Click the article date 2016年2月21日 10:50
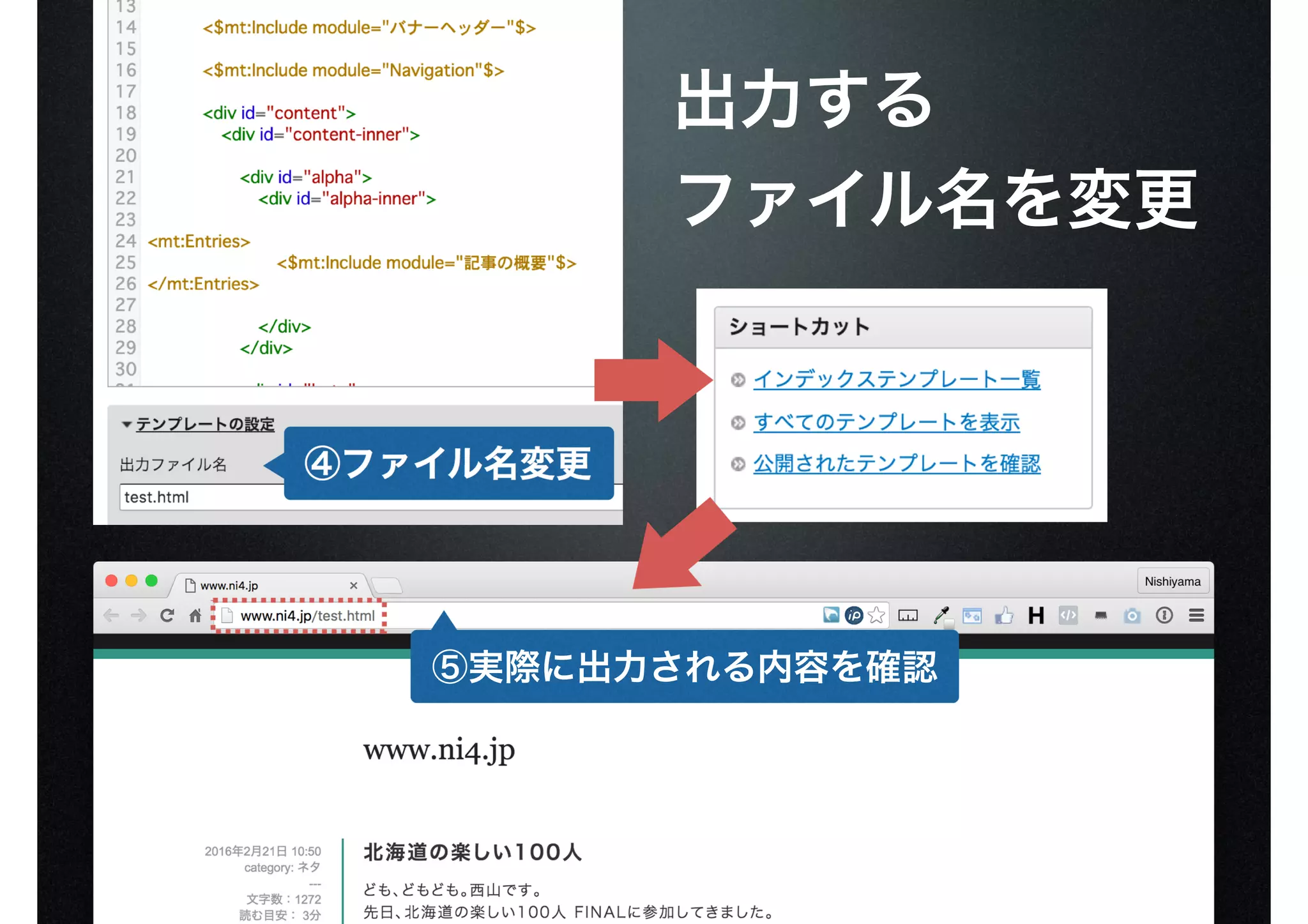The image size is (1308, 924). coord(262,851)
